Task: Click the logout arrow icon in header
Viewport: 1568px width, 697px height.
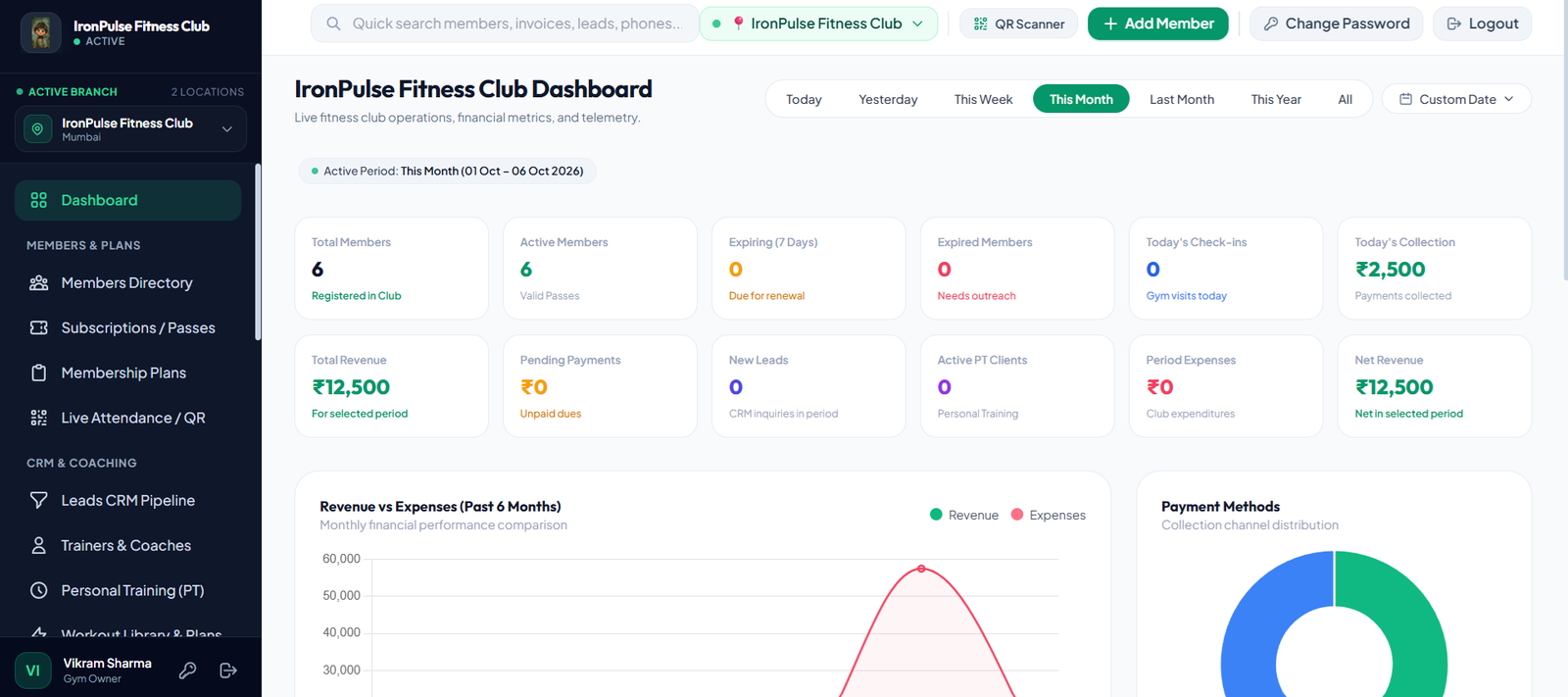Action: 1454,24
